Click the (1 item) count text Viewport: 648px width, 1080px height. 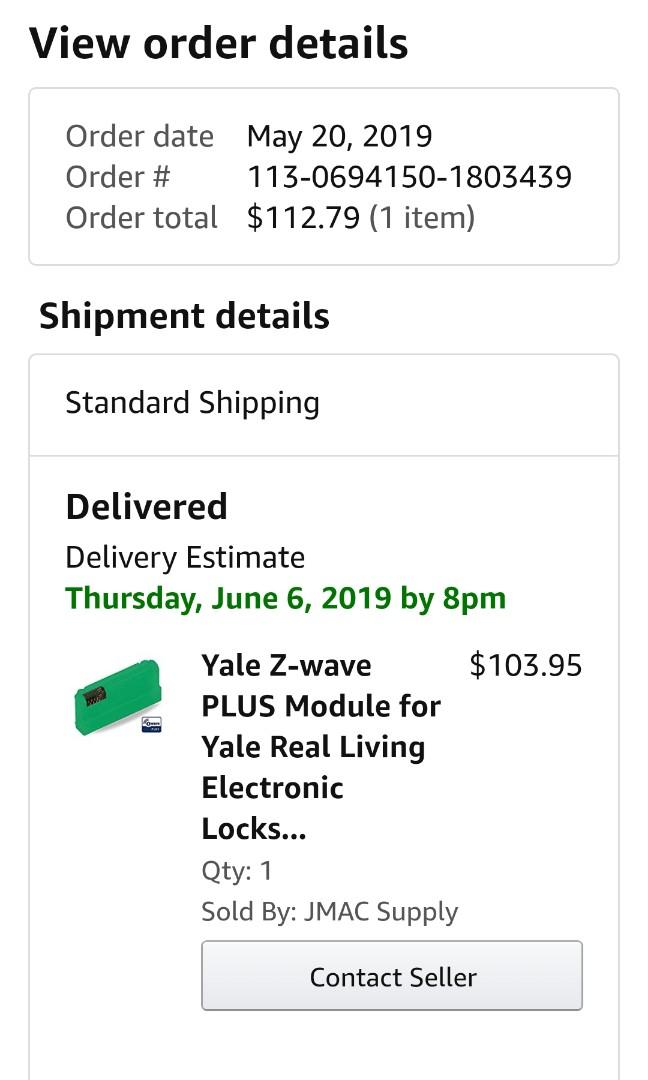(421, 218)
